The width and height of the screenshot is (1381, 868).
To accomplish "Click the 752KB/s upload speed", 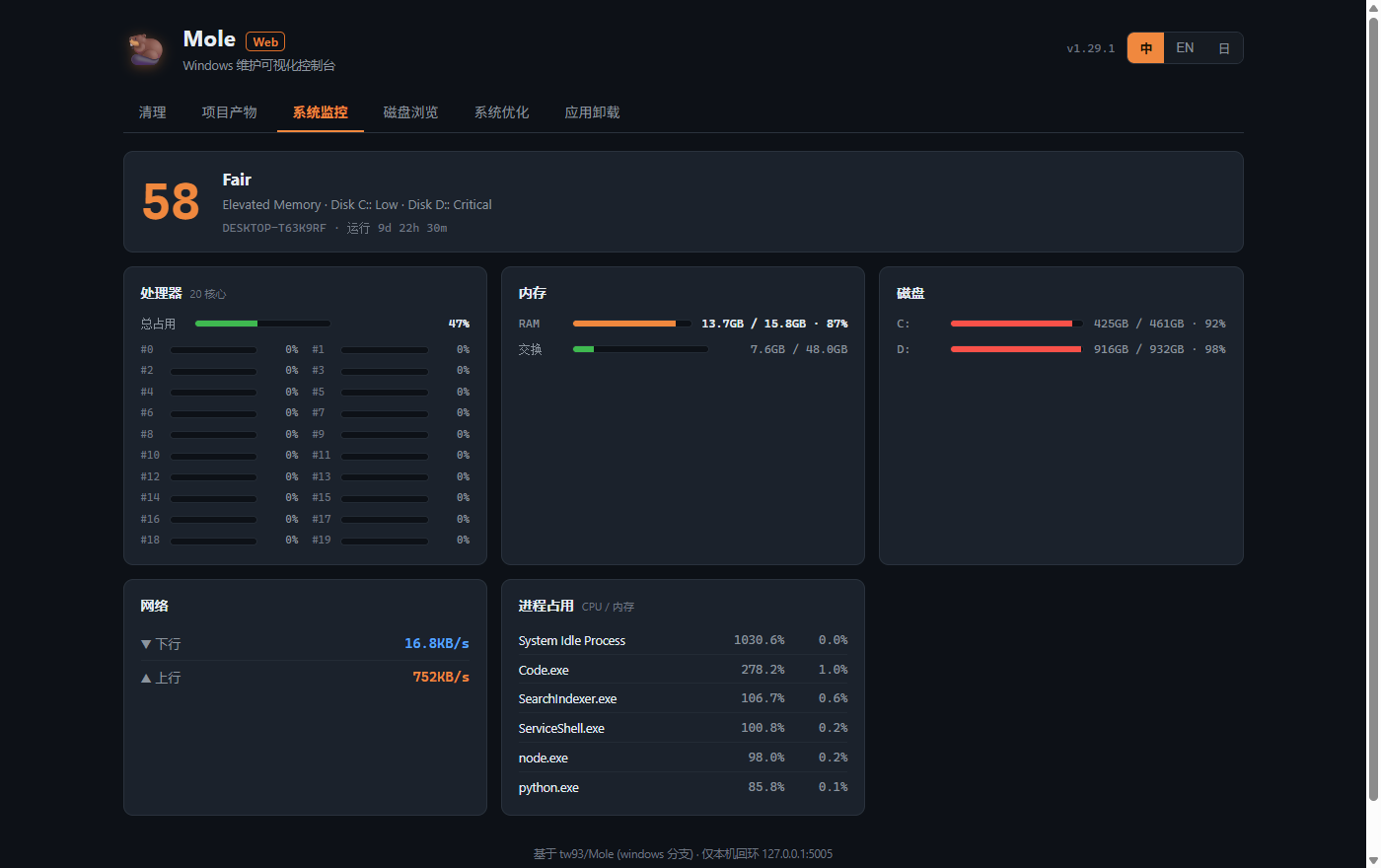I will click(x=441, y=677).
